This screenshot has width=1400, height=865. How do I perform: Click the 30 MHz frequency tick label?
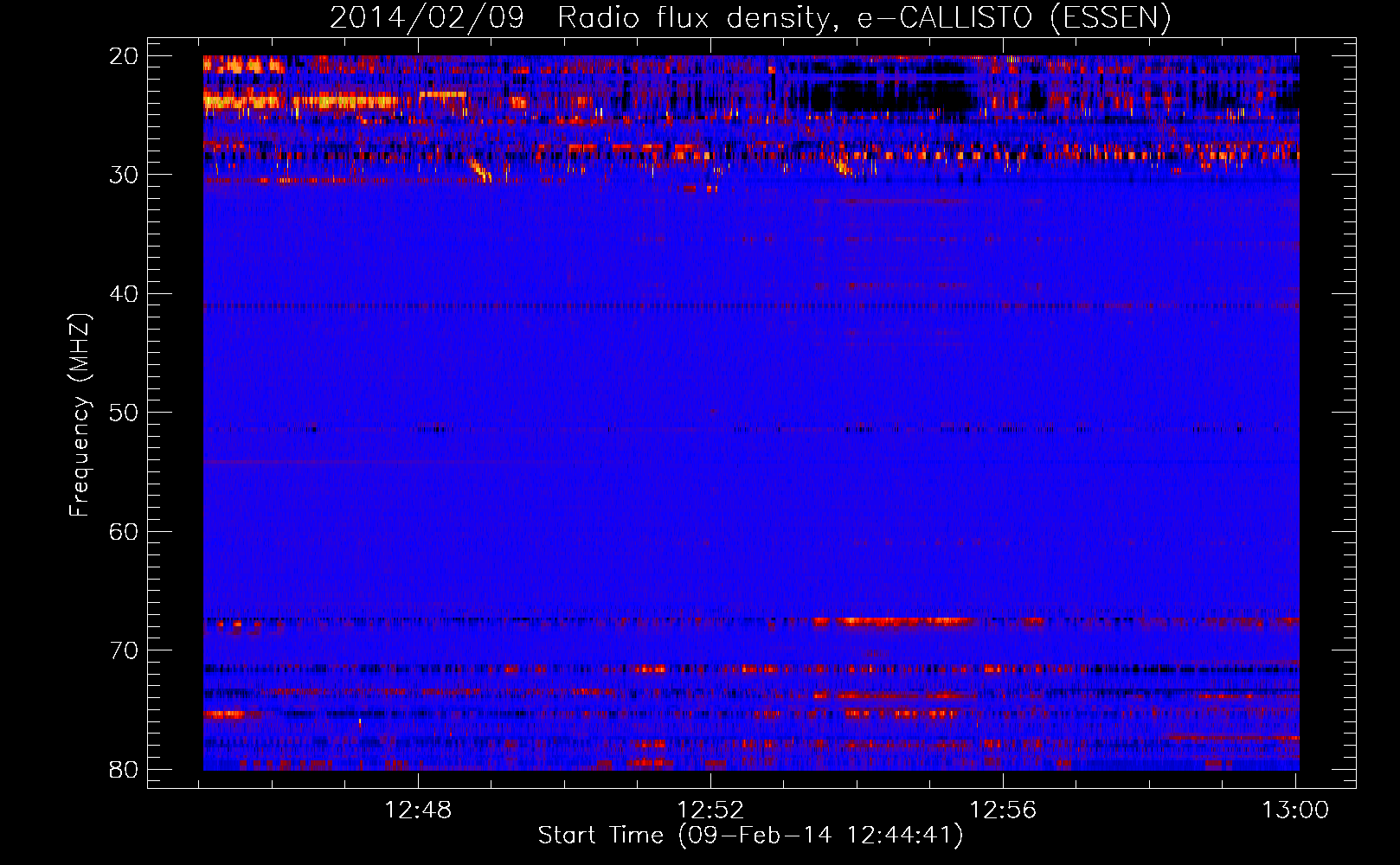coord(124,175)
